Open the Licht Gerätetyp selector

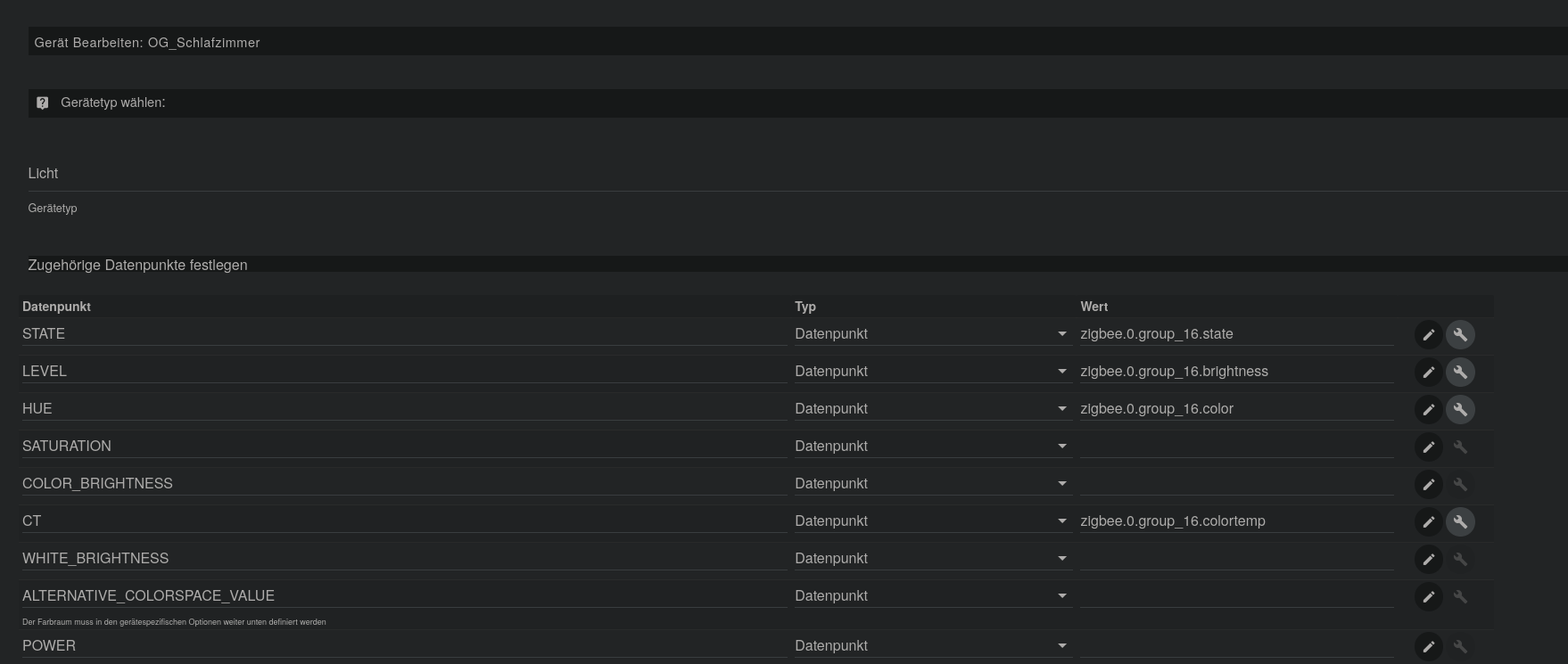pos(794,174)
